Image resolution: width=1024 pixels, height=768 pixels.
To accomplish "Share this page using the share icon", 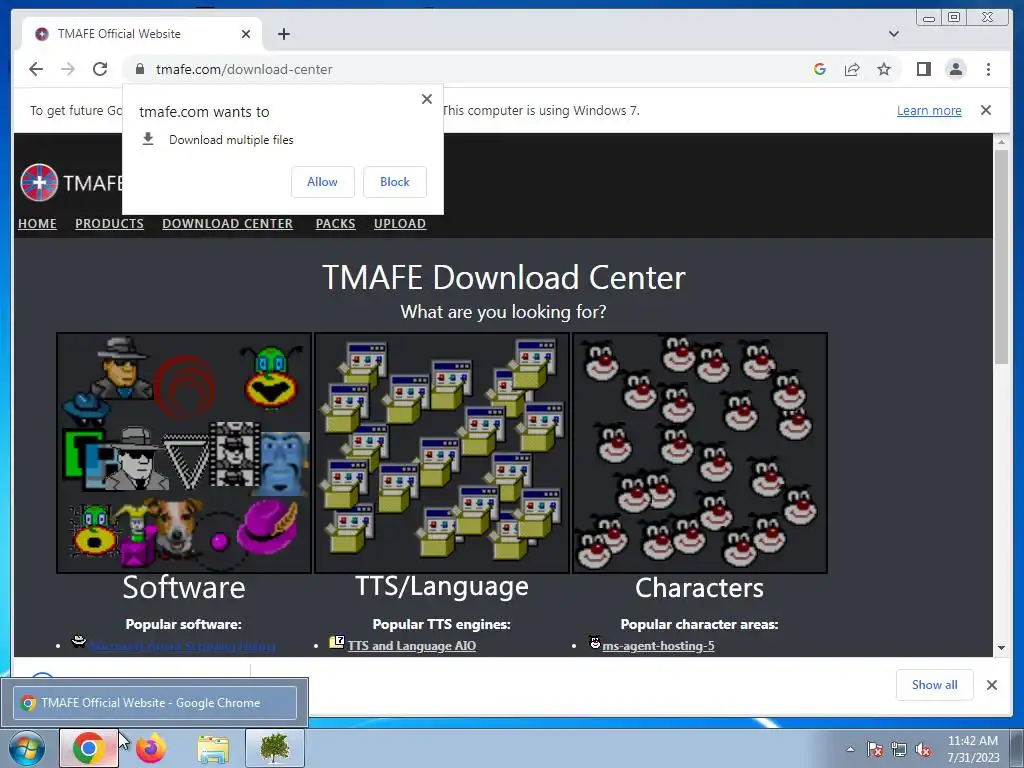I will pyautogui.click(x=852, y=69).
